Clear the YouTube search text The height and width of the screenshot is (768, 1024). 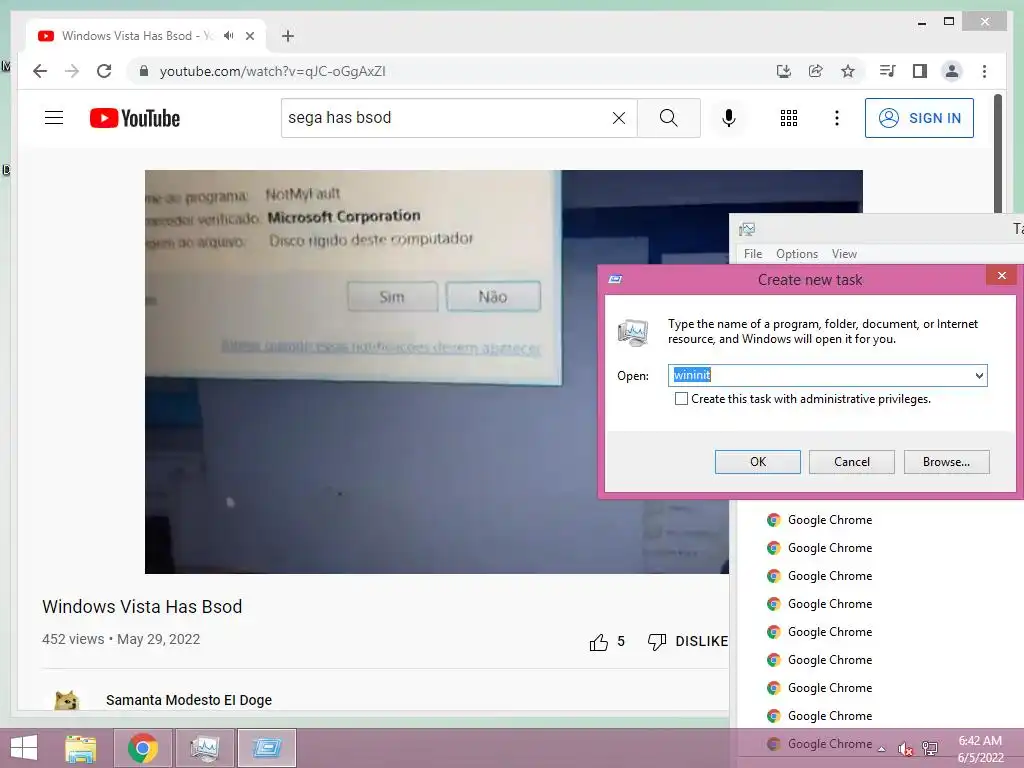[x=618, y=118]
